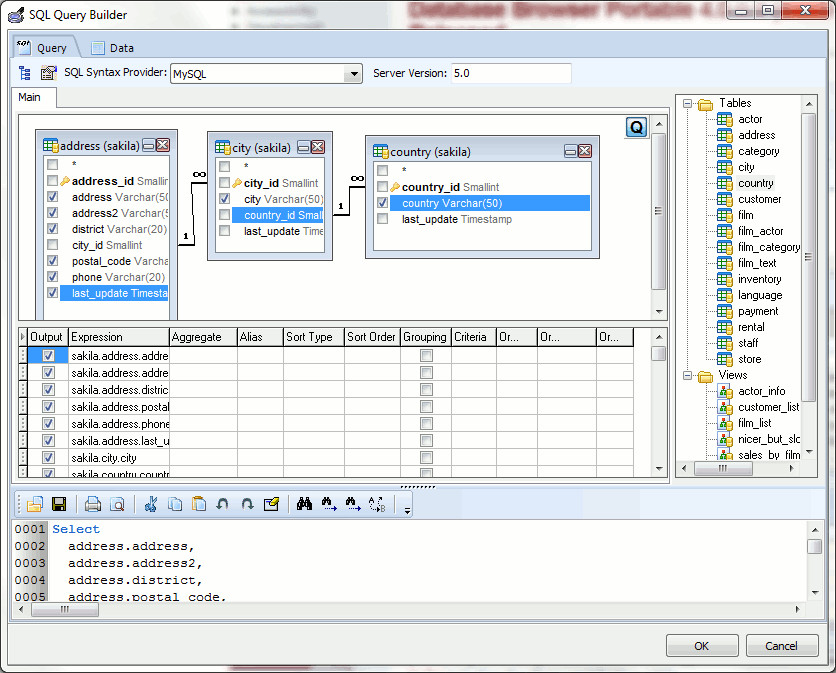Click the open file toolbar icon

[35, 504]
